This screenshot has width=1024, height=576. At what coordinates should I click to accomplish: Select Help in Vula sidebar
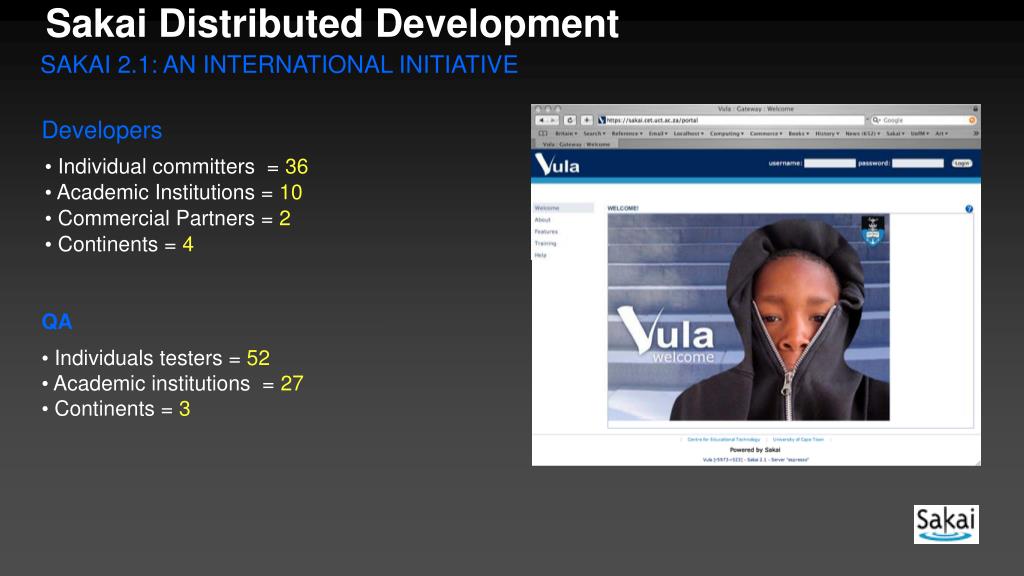click(x=541, y=255)
